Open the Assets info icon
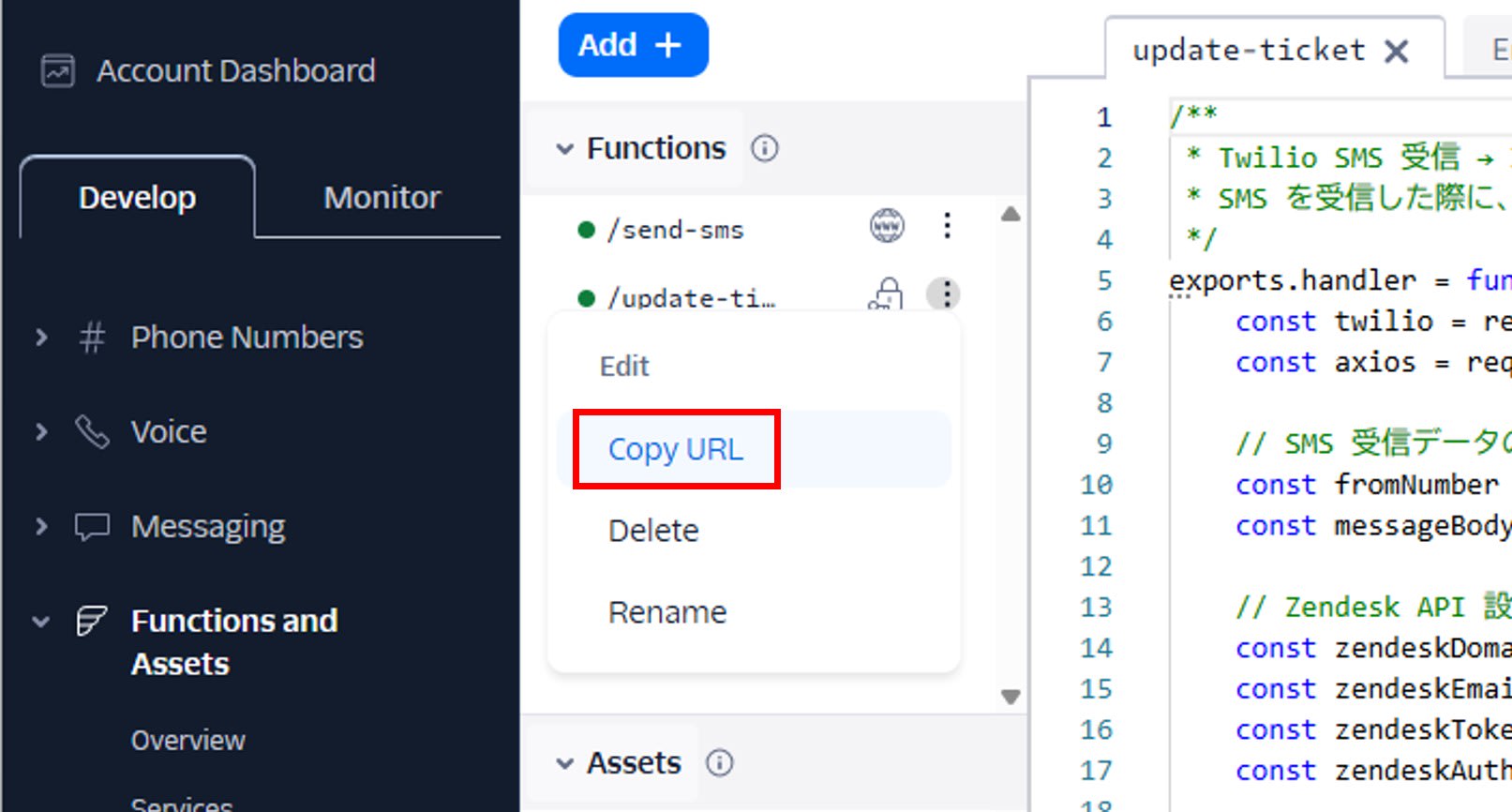Image resolution: width=1512 pixels, height=812 pixels. coord(720,762)
